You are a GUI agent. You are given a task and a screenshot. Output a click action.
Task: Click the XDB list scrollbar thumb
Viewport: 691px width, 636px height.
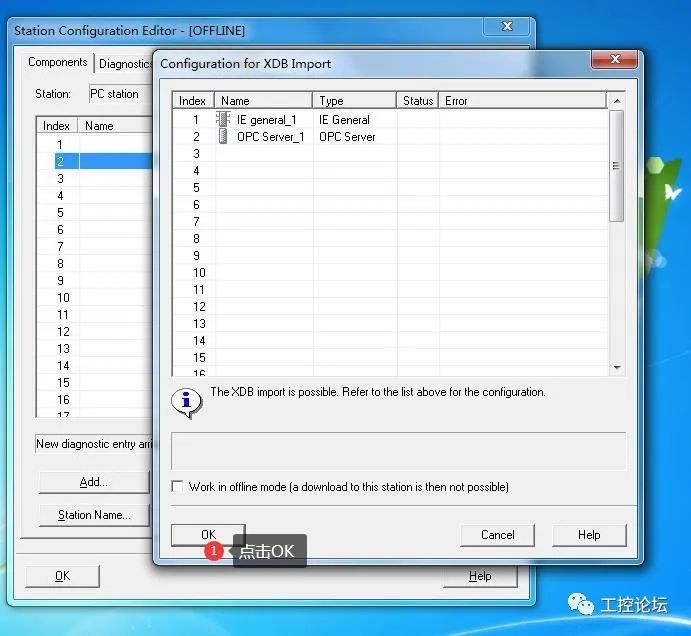[617, 166]
